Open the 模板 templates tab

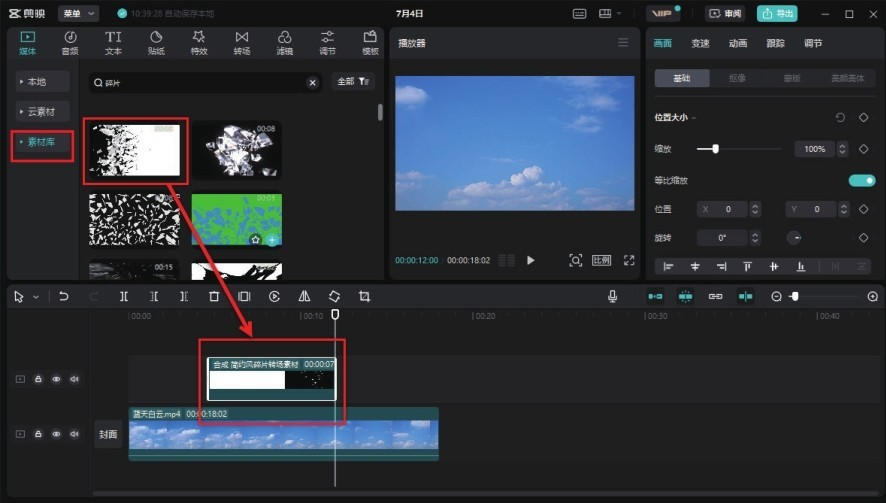pos(370,43)
